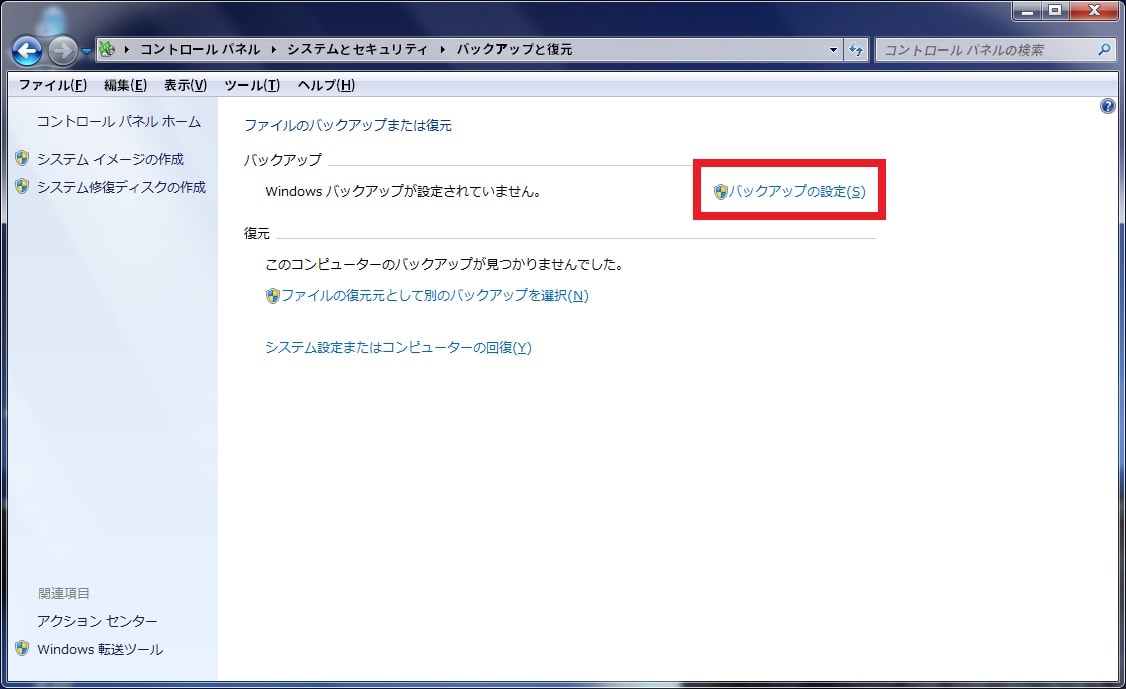Open システム イメージの作成
The width and height of the screenshot is (1126, 689).
[111, 159]
